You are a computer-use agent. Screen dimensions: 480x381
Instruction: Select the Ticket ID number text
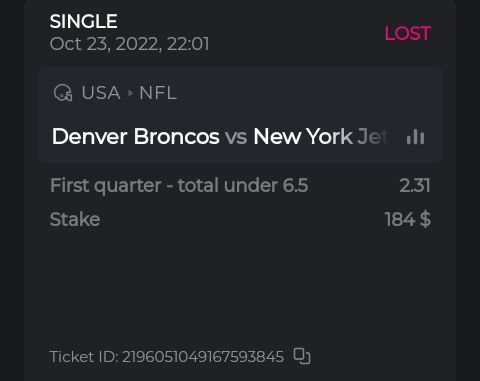203,357
